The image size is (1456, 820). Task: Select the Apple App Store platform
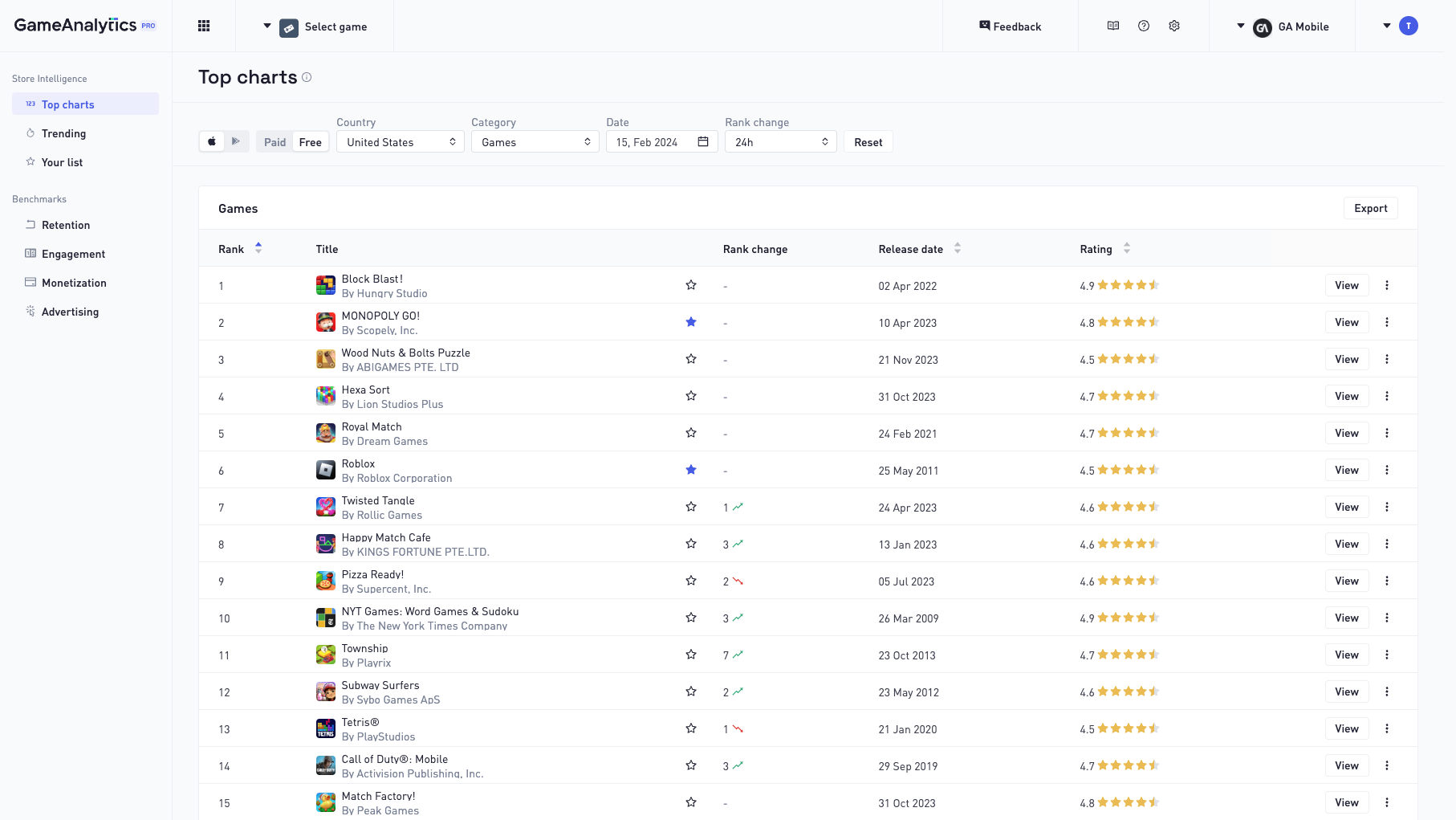tap(212, 141)
